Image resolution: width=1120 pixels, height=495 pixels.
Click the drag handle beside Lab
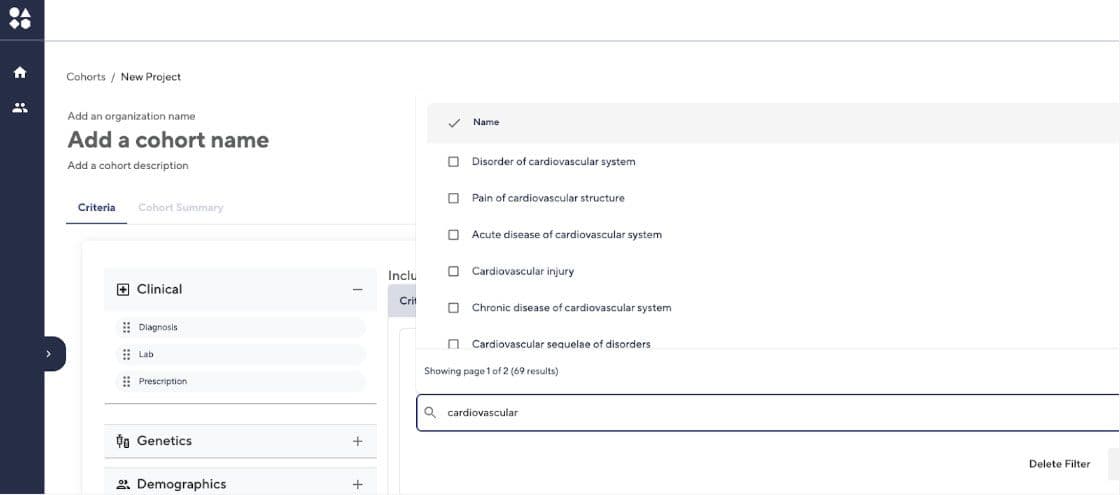126,354
